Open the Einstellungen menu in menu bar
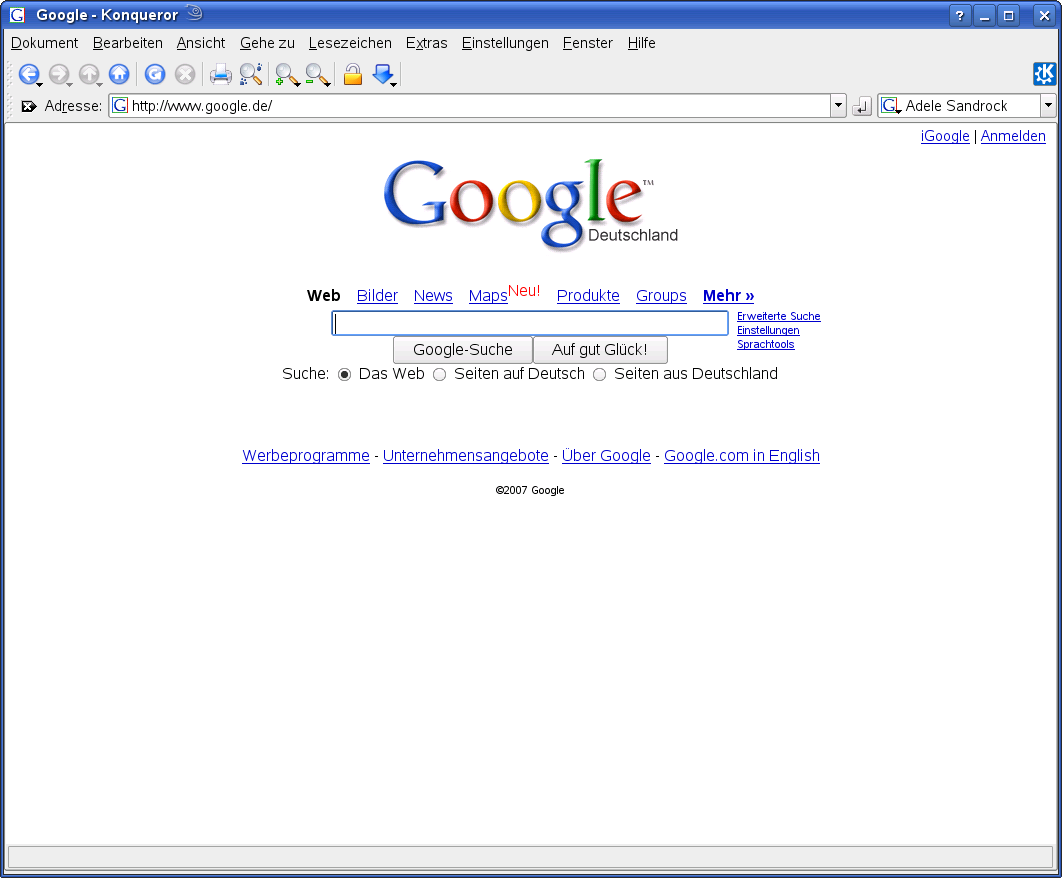The height and width of the screenshot is (878, 1062). (x=505, y=43)
